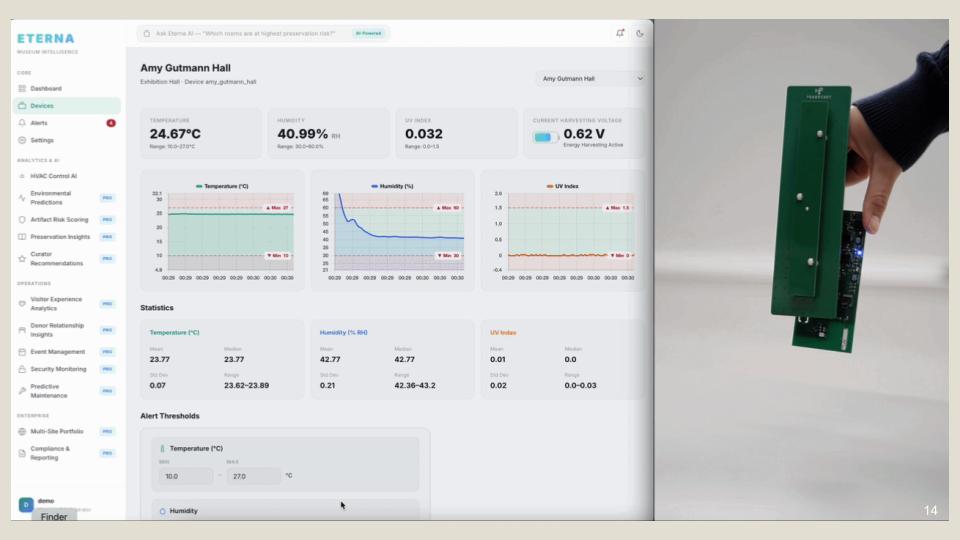Click the PRO badge beside Predictive Maintenance
Image resolution: width=960 pixels, height=540 pixels.
click(x=107, y=391)
